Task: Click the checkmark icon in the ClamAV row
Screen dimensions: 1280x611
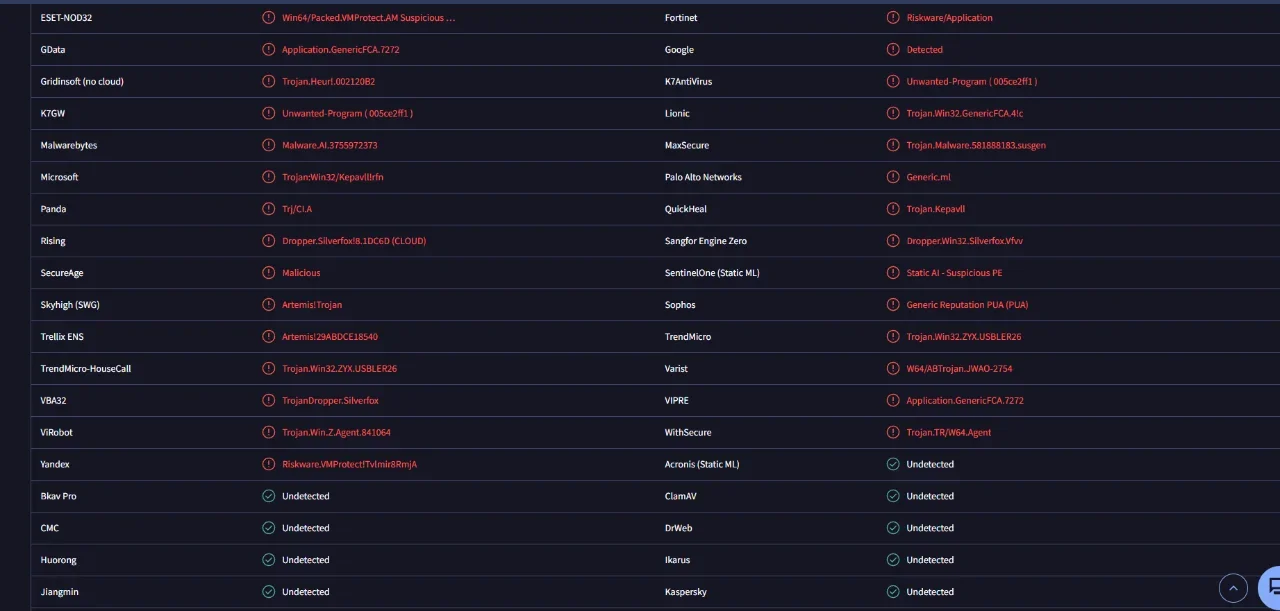Action: tap(893, 496)
